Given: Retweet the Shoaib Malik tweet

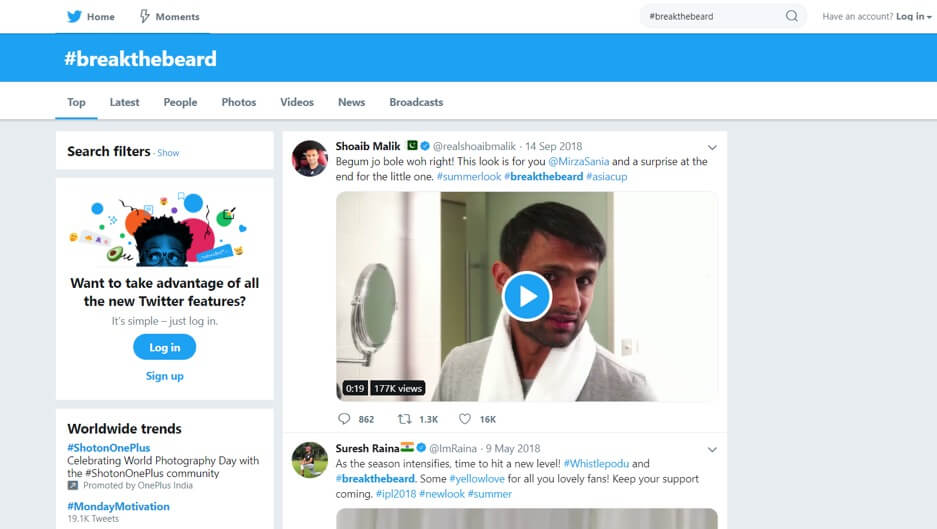Looking at the screenshot, I should [405, 419].
